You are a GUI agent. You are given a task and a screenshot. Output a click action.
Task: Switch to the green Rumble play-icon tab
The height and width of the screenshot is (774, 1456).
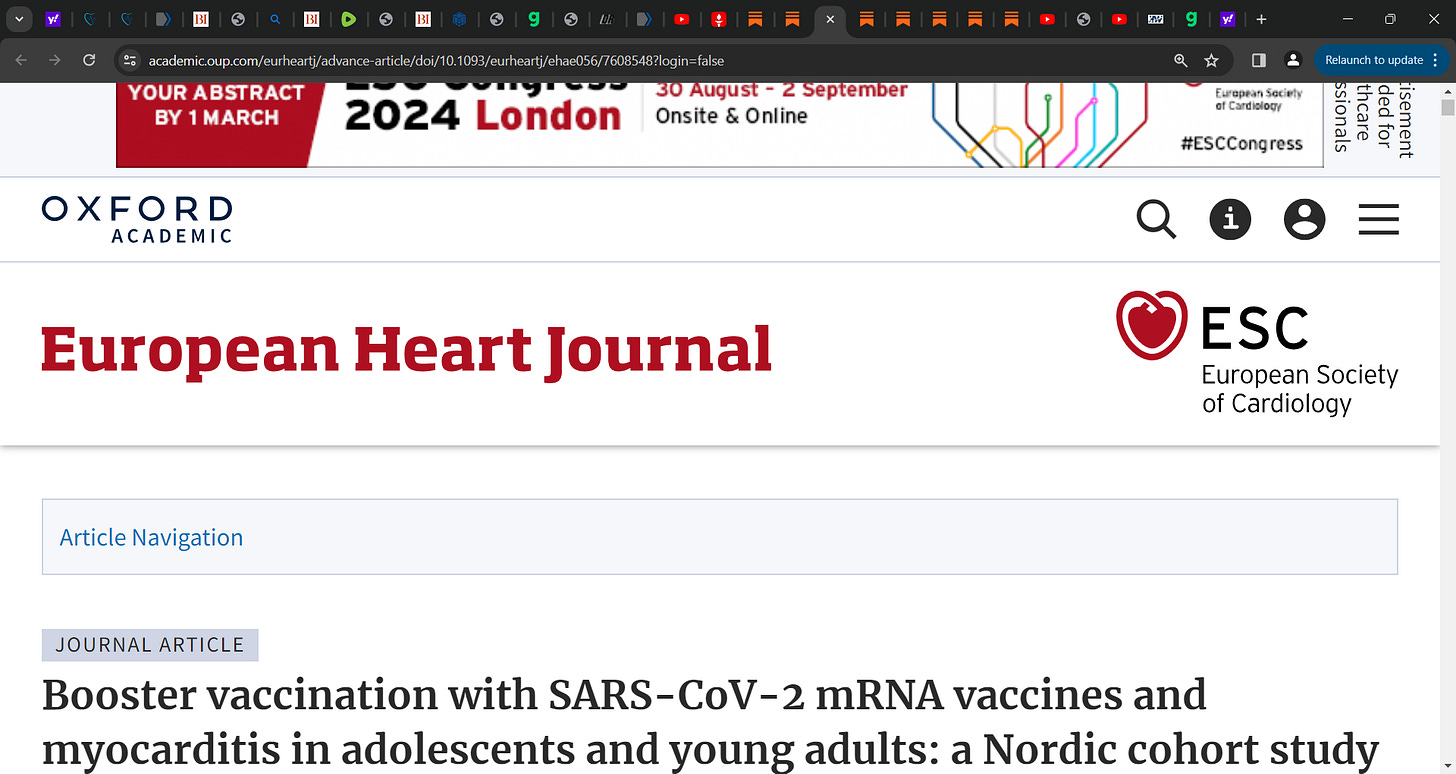click(348, 19)
